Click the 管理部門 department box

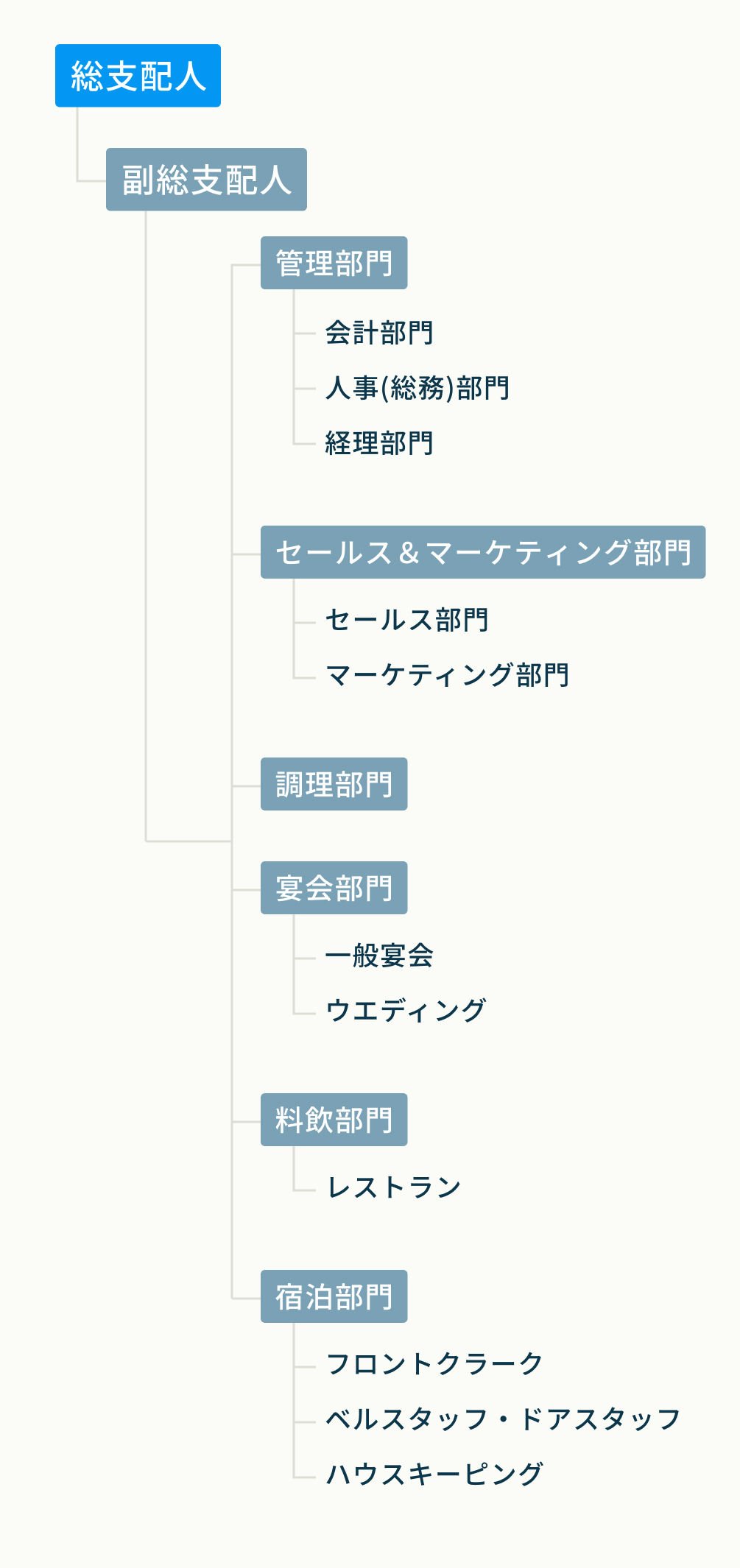(334, 263)
